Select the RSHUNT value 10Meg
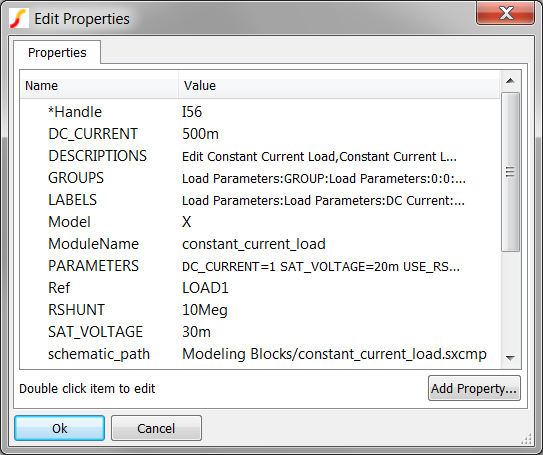 (205, 310)
